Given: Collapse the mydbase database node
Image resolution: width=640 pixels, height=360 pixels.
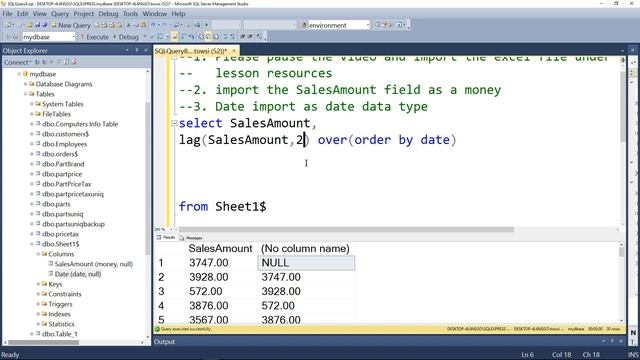Looking at the screenshot, I should 19,74.
